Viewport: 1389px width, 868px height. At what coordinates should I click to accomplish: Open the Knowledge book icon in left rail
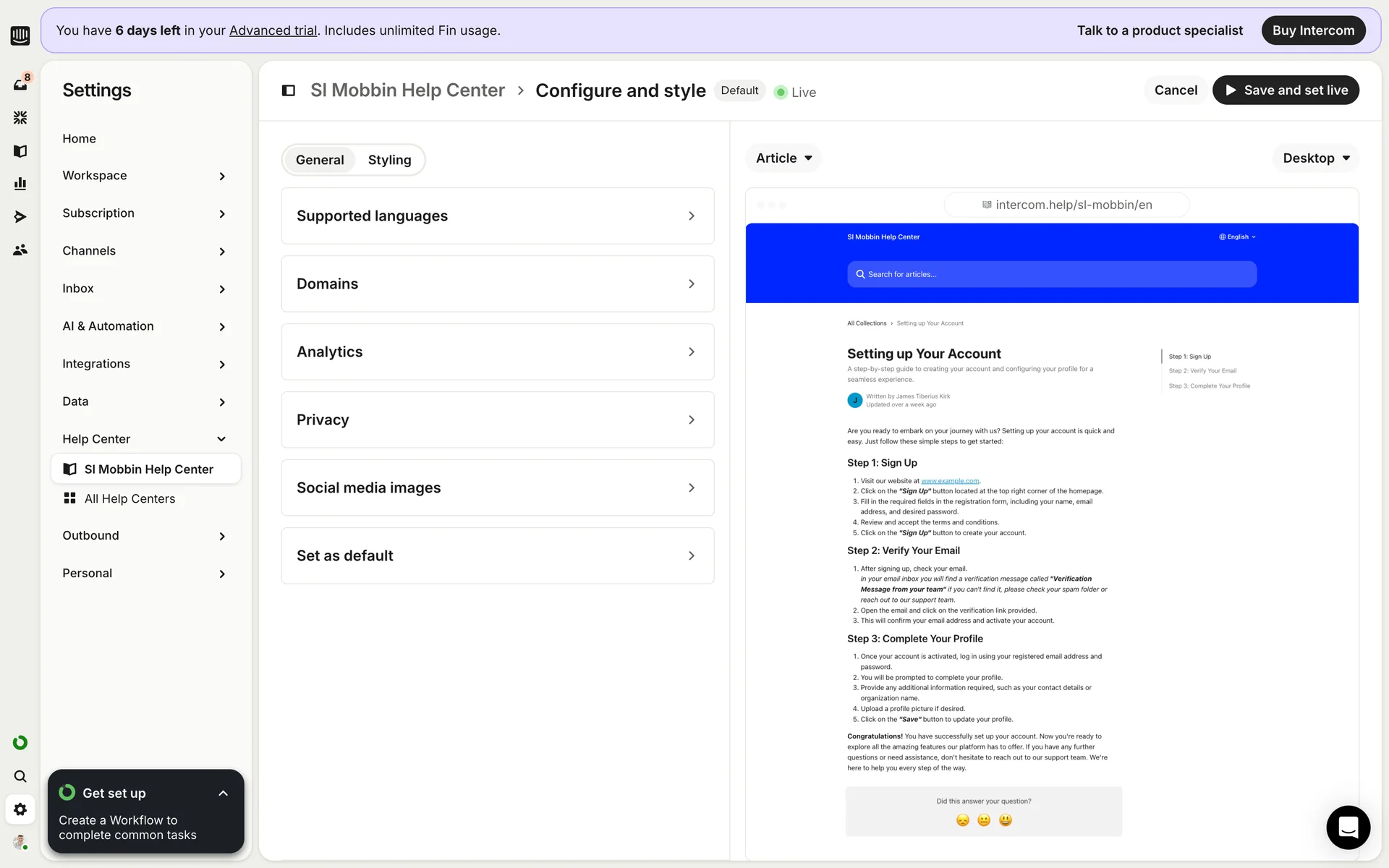pos(20,150)
